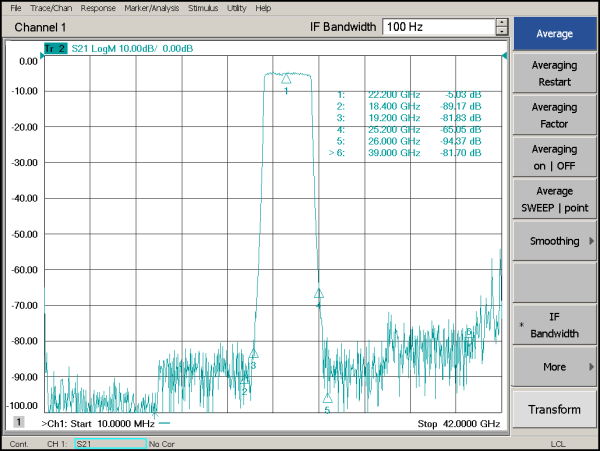Click marker 6 on the trace
This screenshot has height=451, width=600.
469,339
